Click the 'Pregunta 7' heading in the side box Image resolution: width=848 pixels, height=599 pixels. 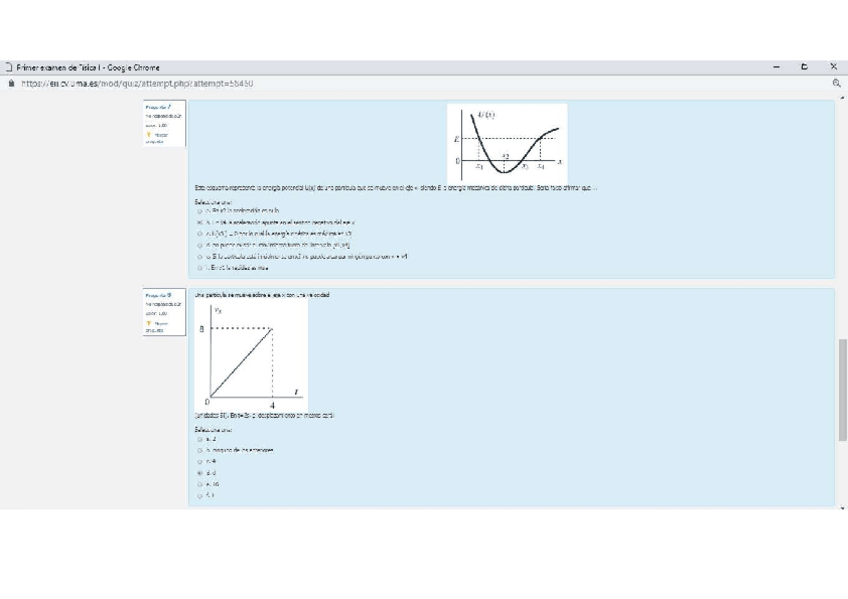click(158, 108)
